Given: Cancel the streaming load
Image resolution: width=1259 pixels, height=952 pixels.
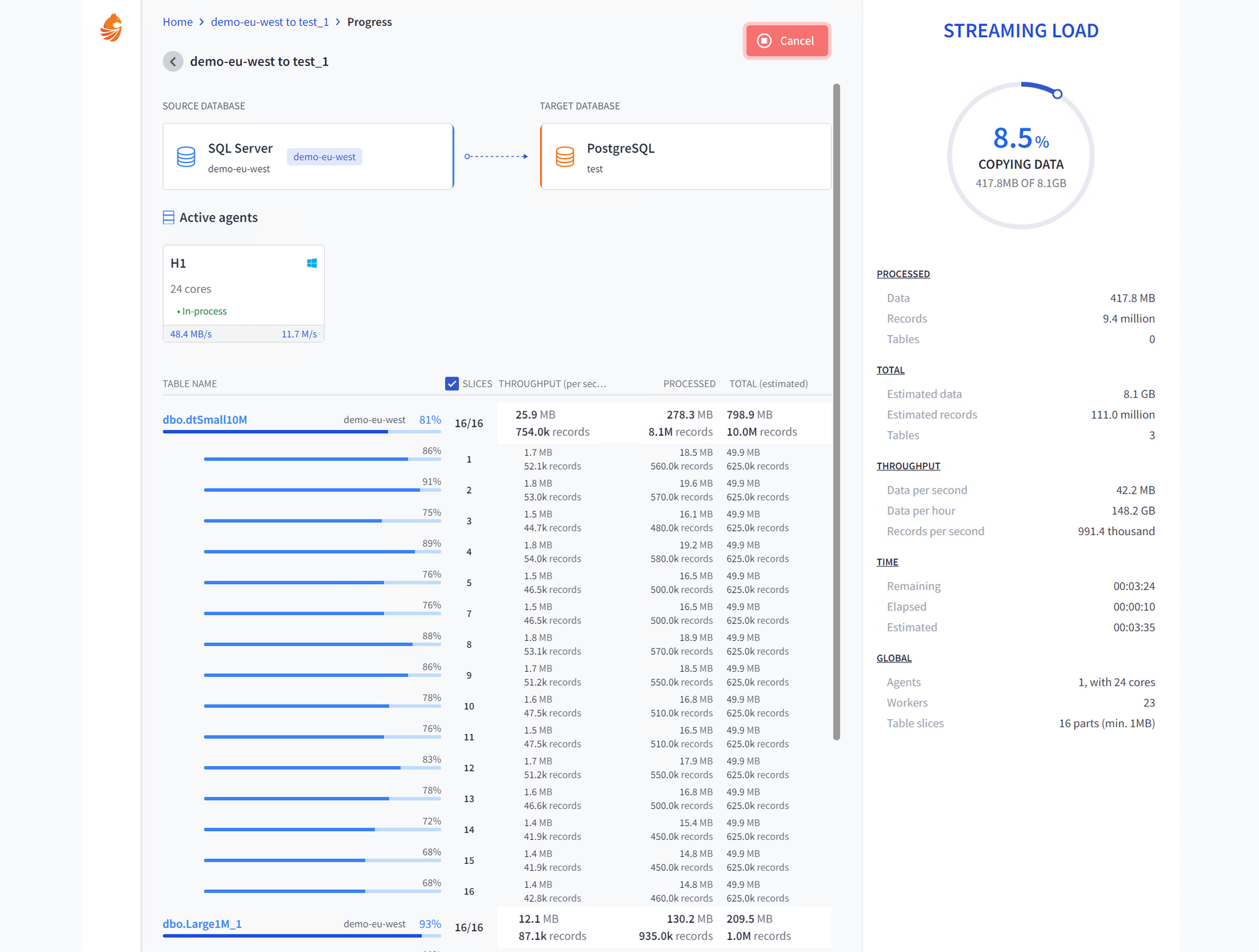Looking at the screenshot, I should 787,41.
